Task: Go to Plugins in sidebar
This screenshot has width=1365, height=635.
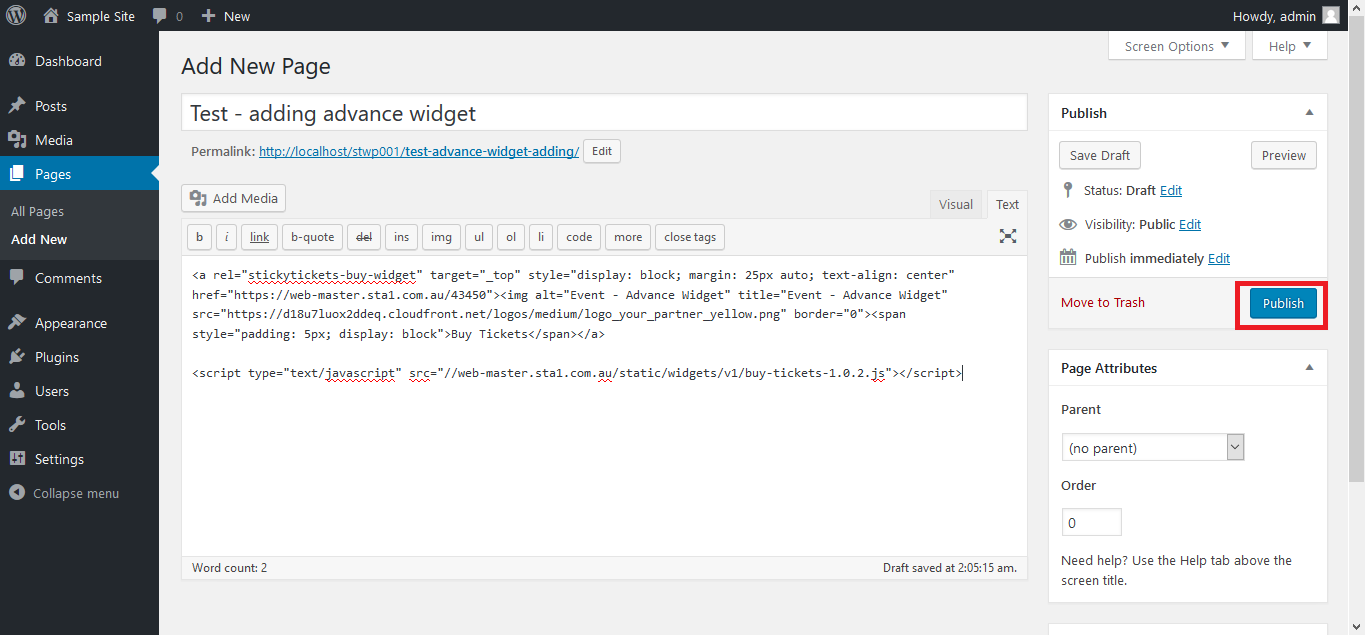Action: [56, 357]
